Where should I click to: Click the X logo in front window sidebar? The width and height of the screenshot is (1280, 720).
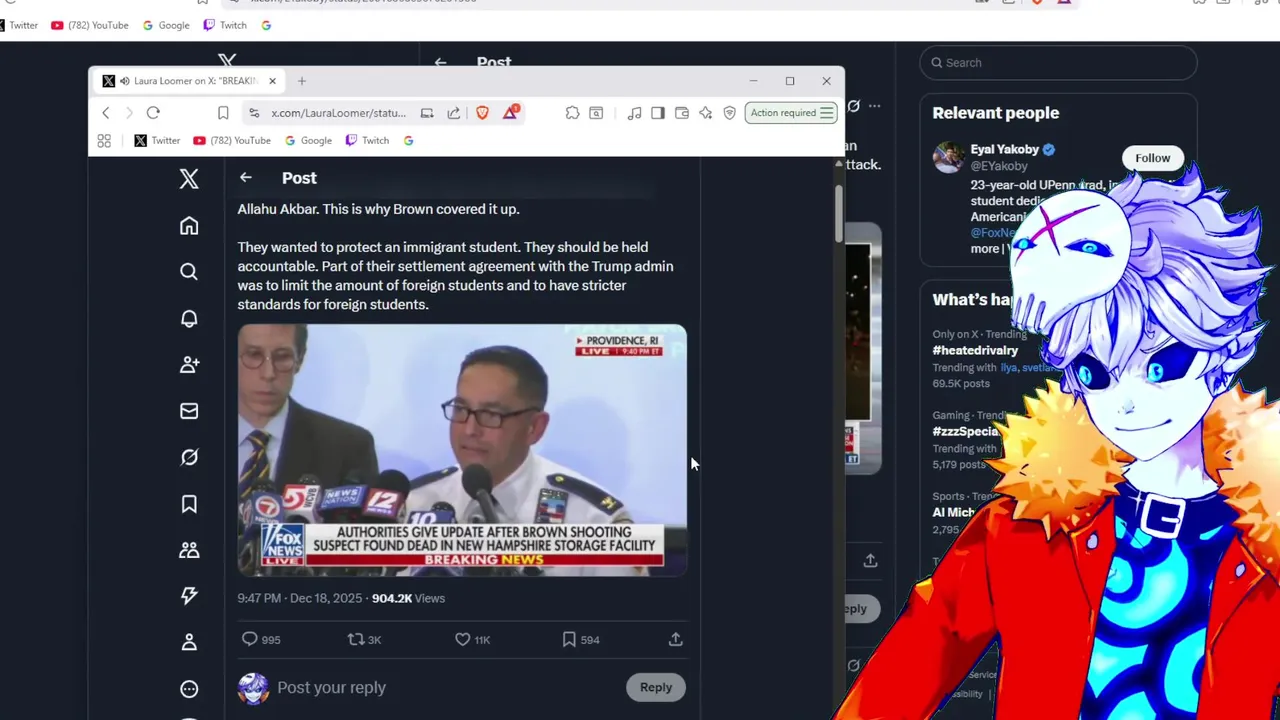coord(189,178)
